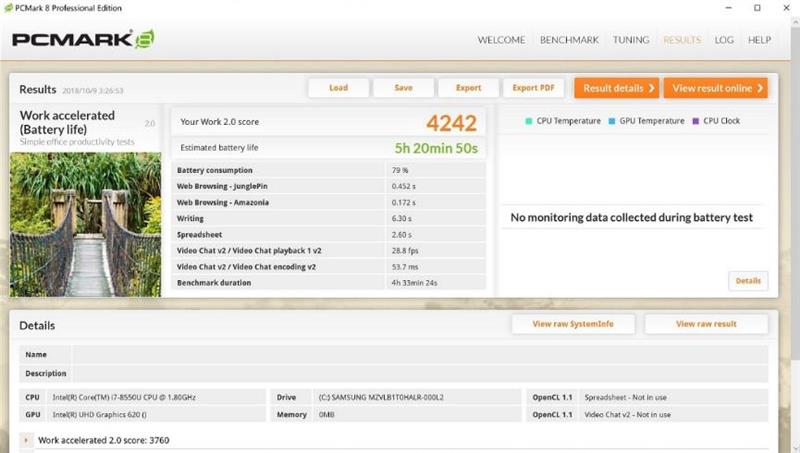Screen dimensions: 800x453
Task: Select Video Chat encoding v2 row
Action: point(329,267)
